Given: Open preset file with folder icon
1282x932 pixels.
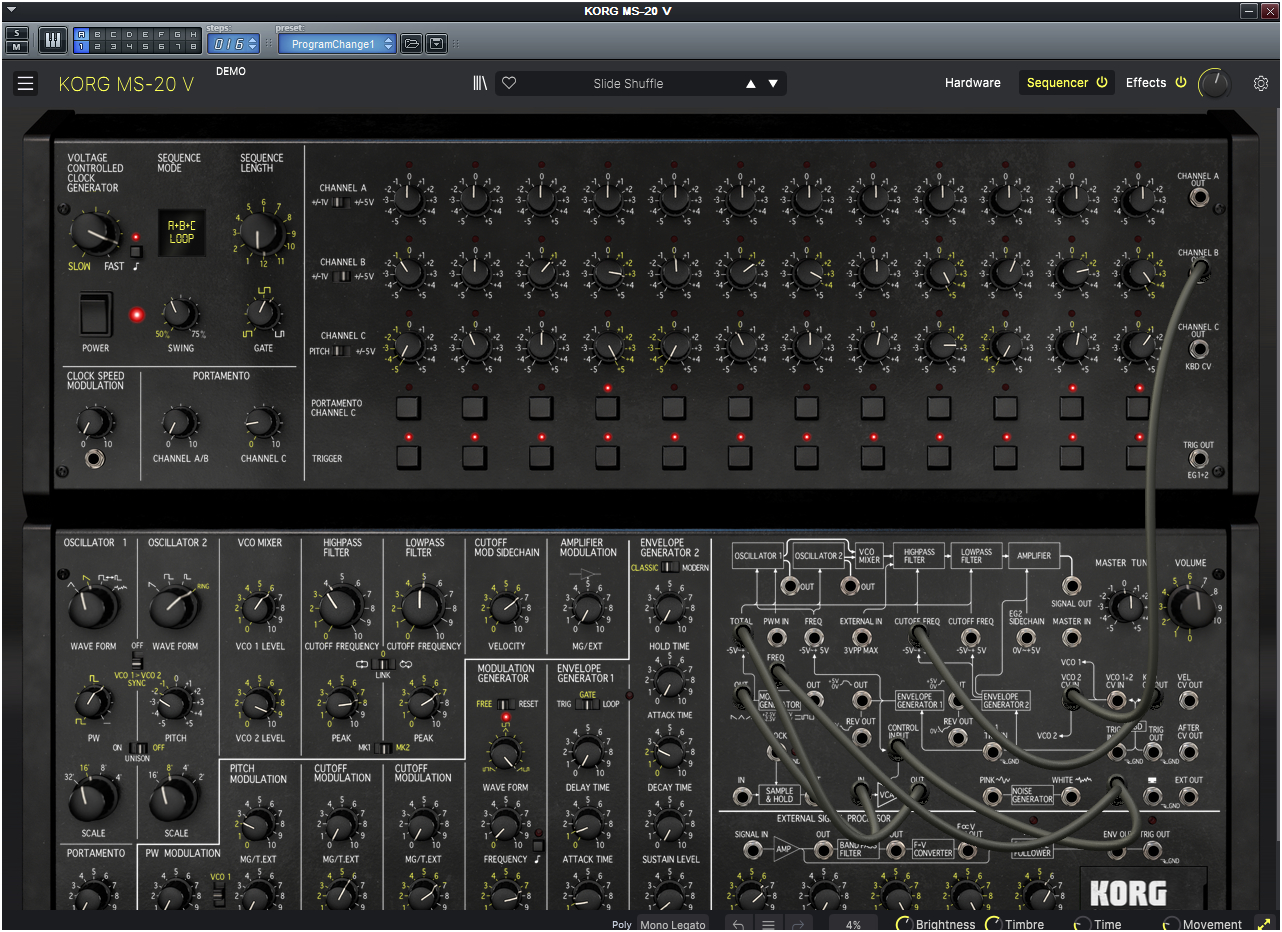Looking at the screenshot, I should coord(411,44).
